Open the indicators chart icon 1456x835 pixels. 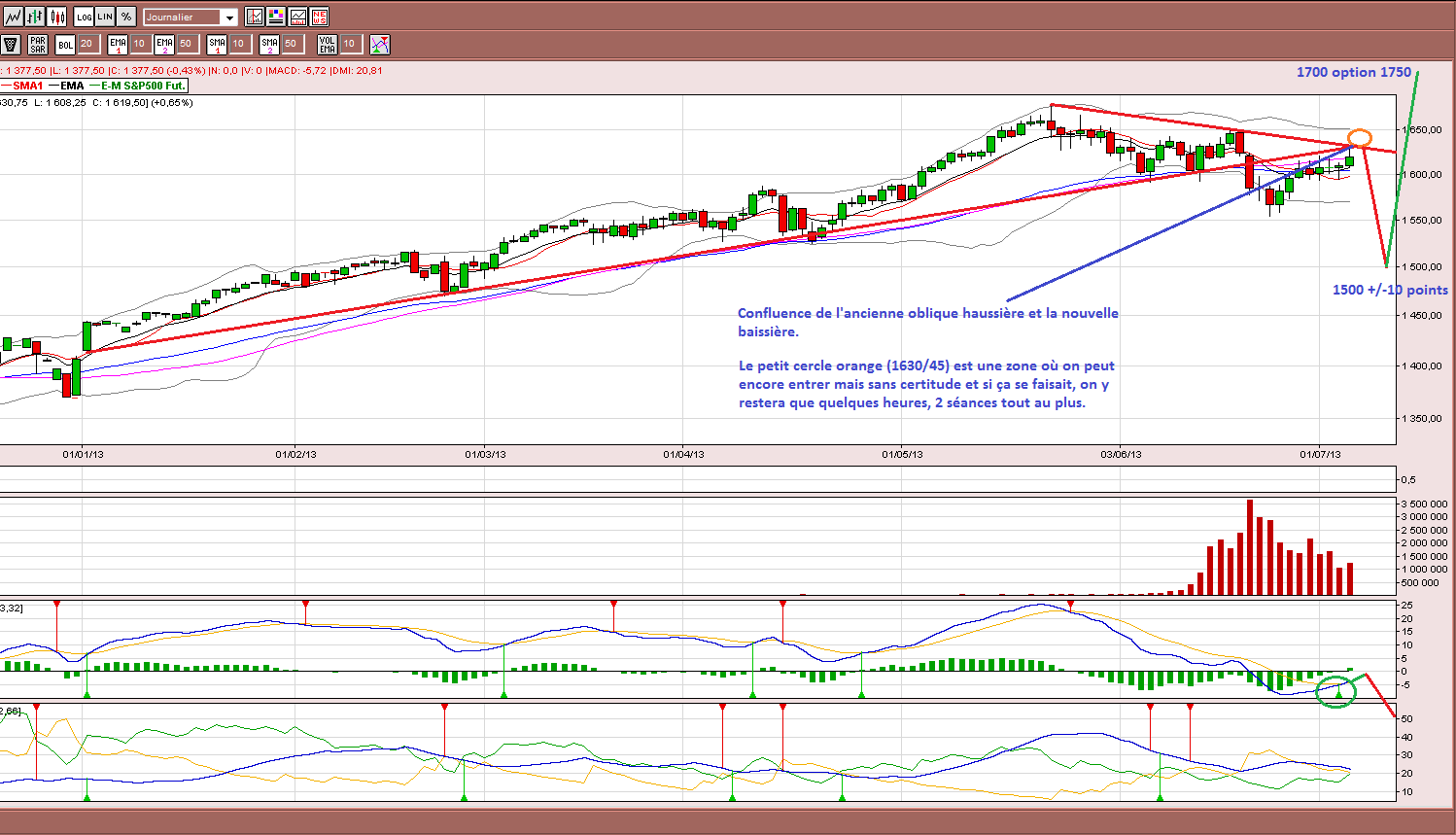pos(255,17)
